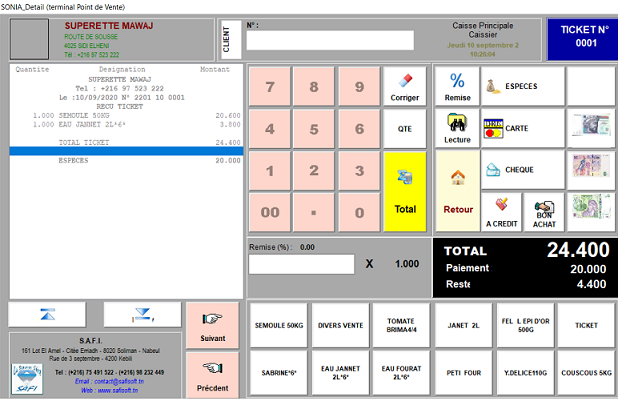The width and height of the screenshot is (618, 401).
Task: Tap keypad single 0 key
Action: [x=359, y=212]
